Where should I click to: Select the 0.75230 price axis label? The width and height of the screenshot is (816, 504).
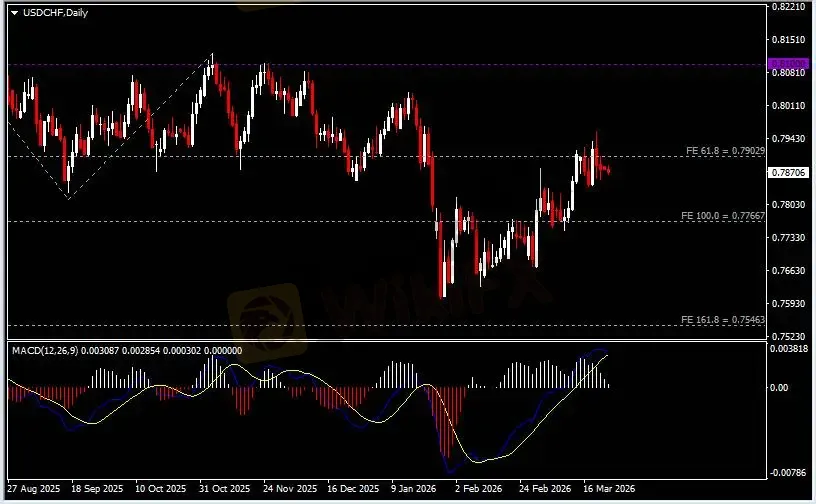coord(787,336)
